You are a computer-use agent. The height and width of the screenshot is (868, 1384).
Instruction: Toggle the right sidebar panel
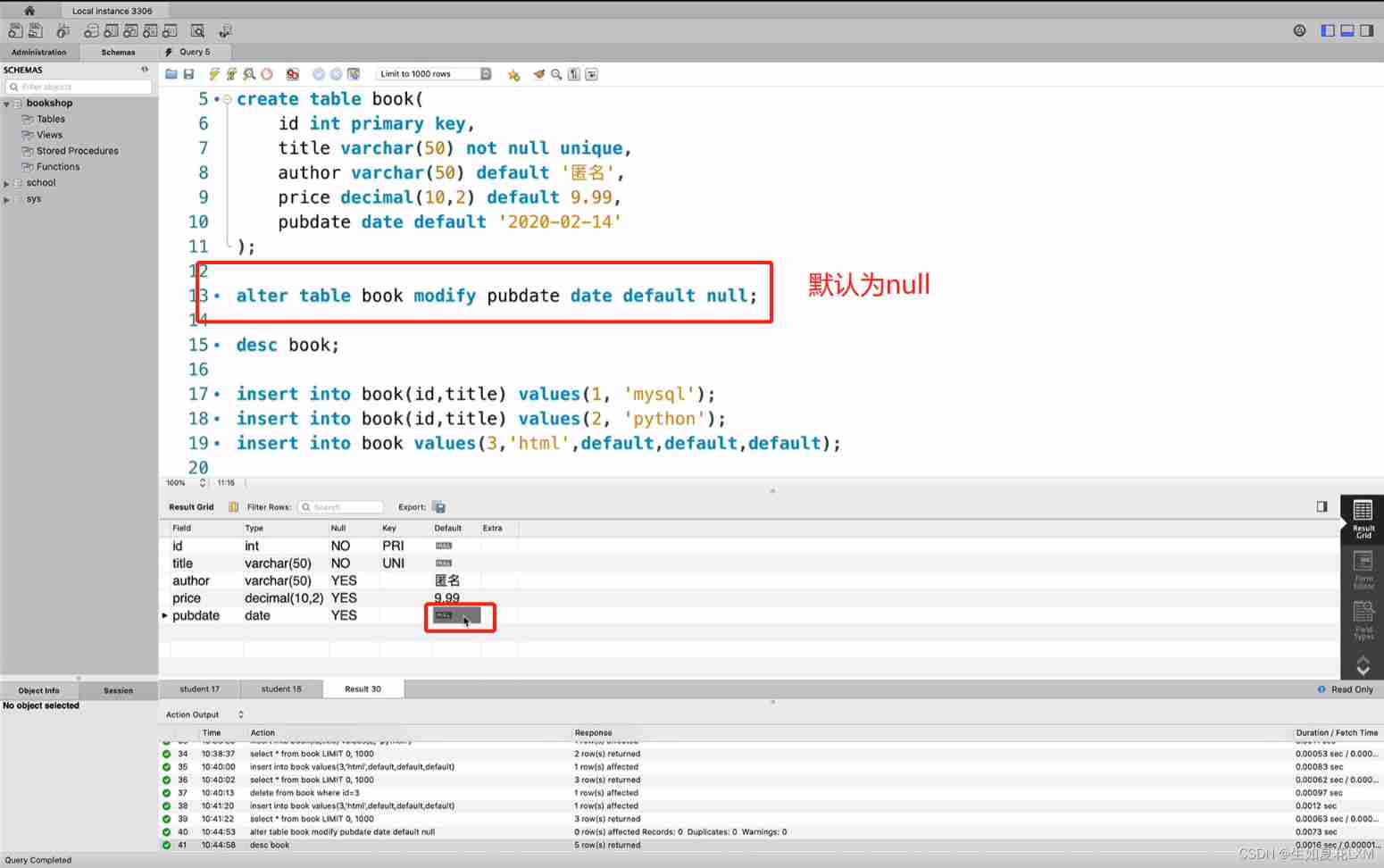pyautogui.click(x=1366, y=30)
